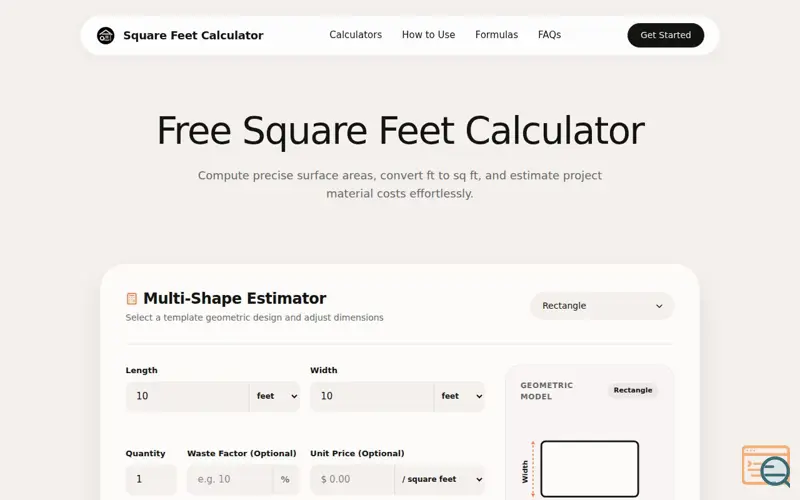Open the Length unit feet dropdown

coord(275,396)
